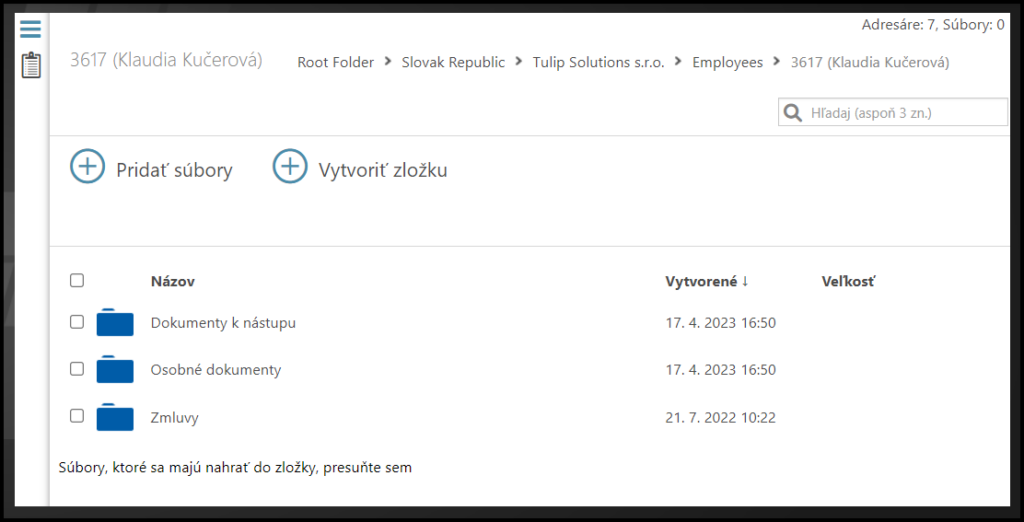Toggle the select-all checkbox in header

click(77, 281)
